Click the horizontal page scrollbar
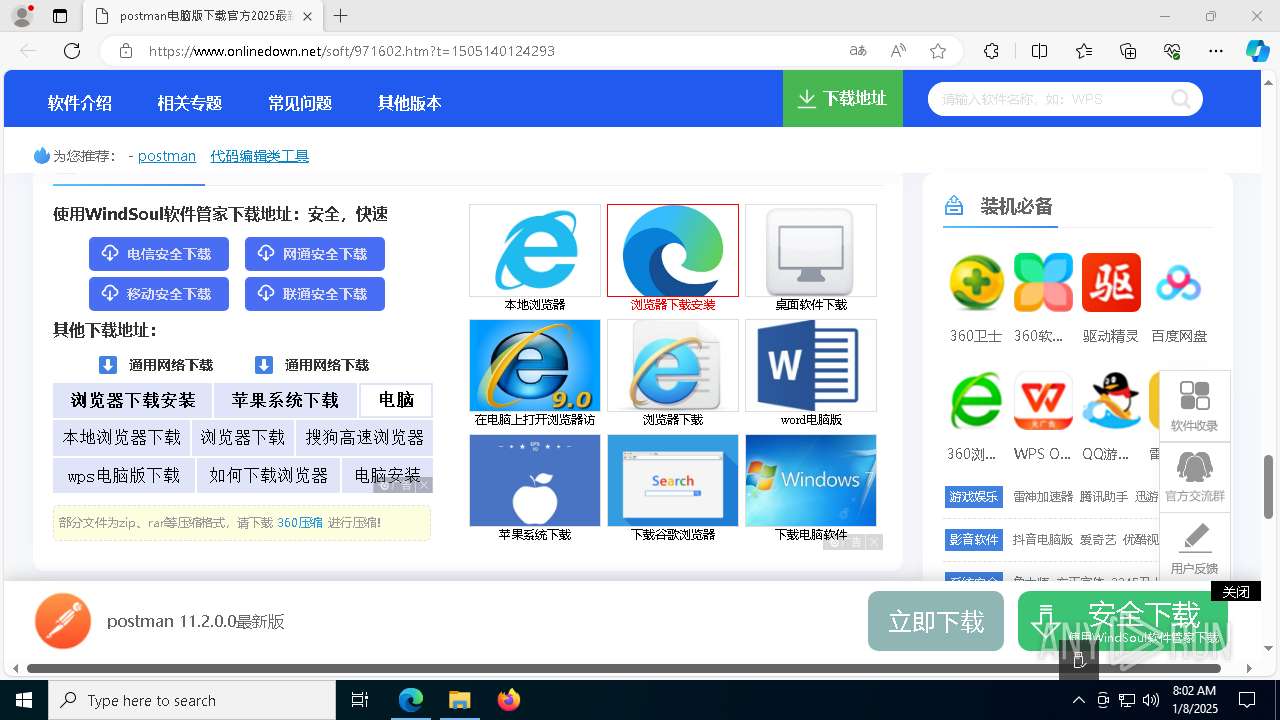The image size is (1280, 720). point(624,668)
